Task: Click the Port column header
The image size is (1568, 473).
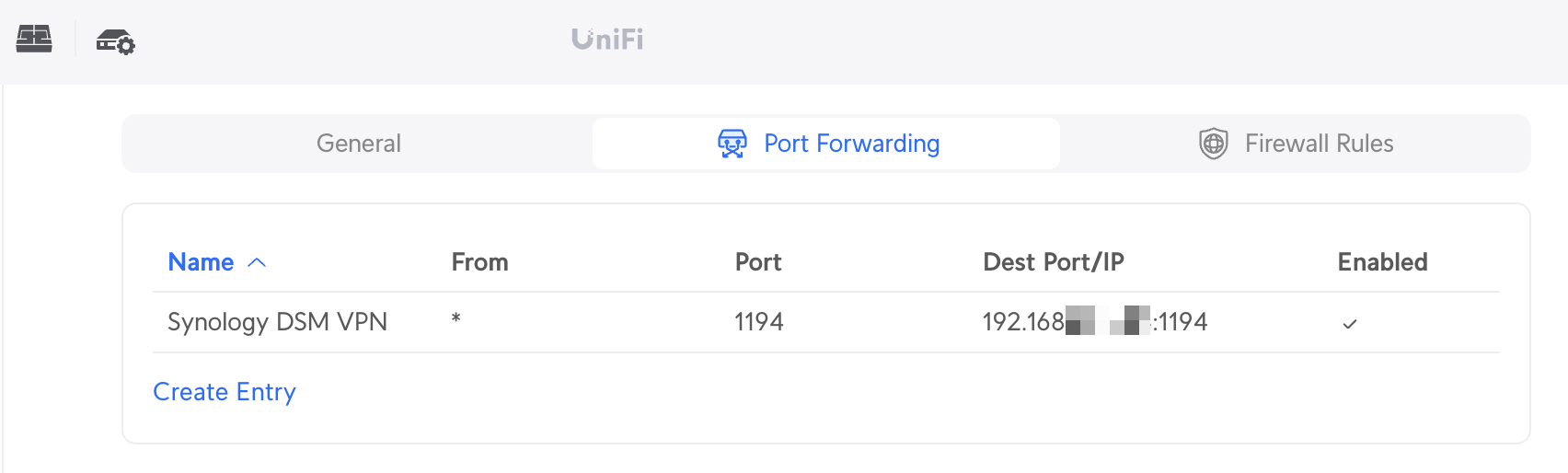Action: point(758,262)
